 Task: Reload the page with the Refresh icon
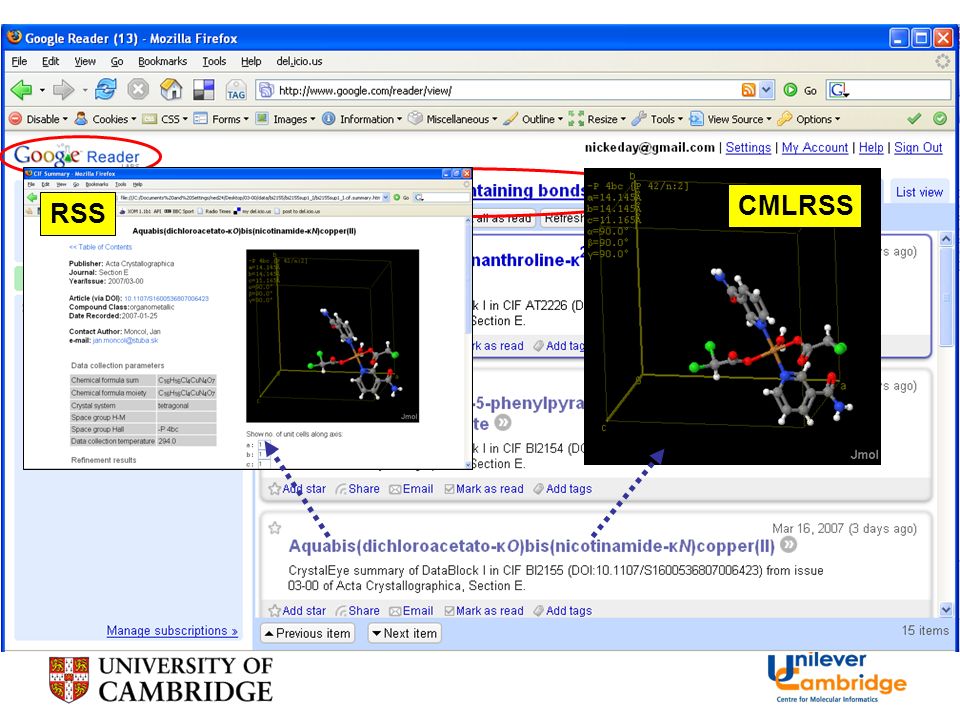tap(106, 89)
